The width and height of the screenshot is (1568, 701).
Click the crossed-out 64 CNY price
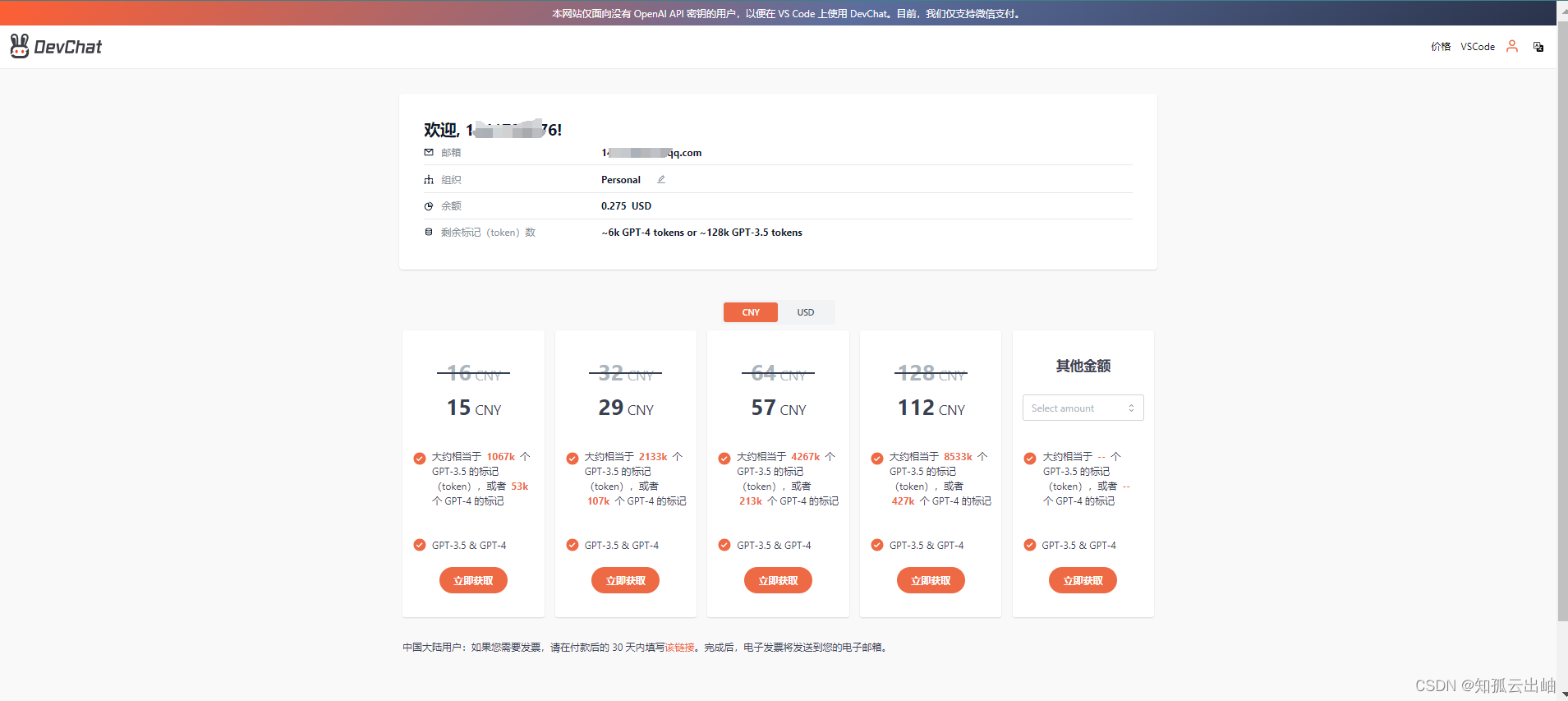pyautogui.click(x=779, y=373)
